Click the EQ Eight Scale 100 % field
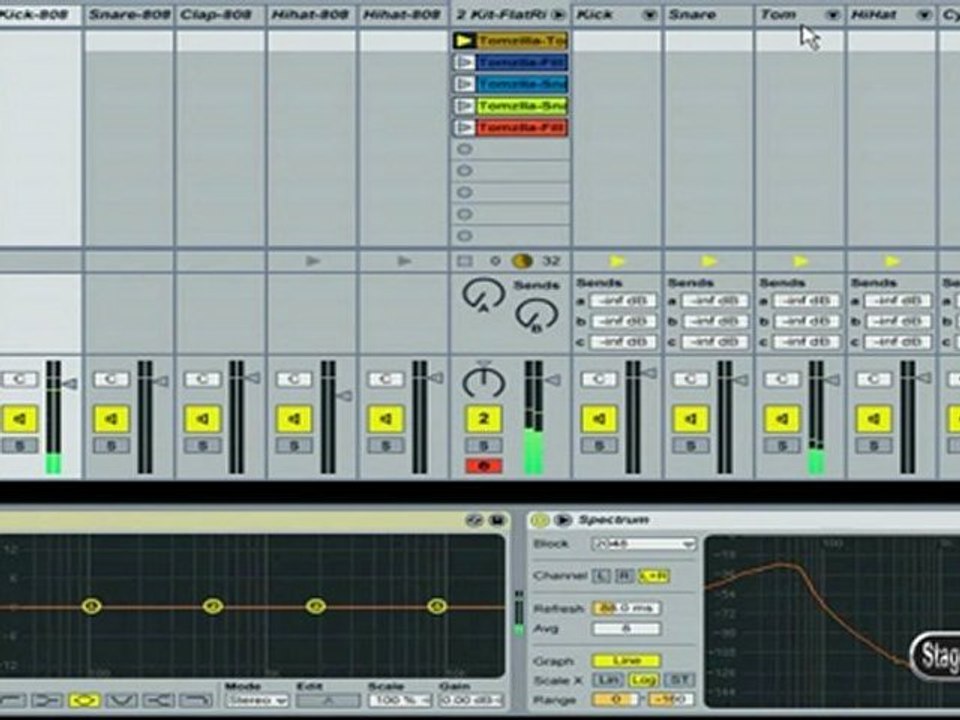This screenshot has height=720, width=960. pyautogui.click(x=400, y=700)
